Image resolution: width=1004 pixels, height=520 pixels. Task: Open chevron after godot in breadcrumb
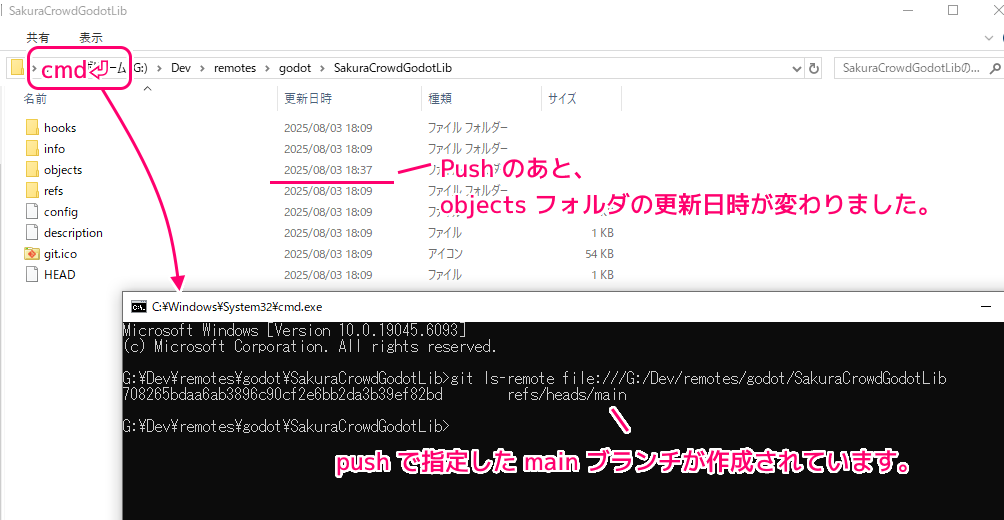322,68
